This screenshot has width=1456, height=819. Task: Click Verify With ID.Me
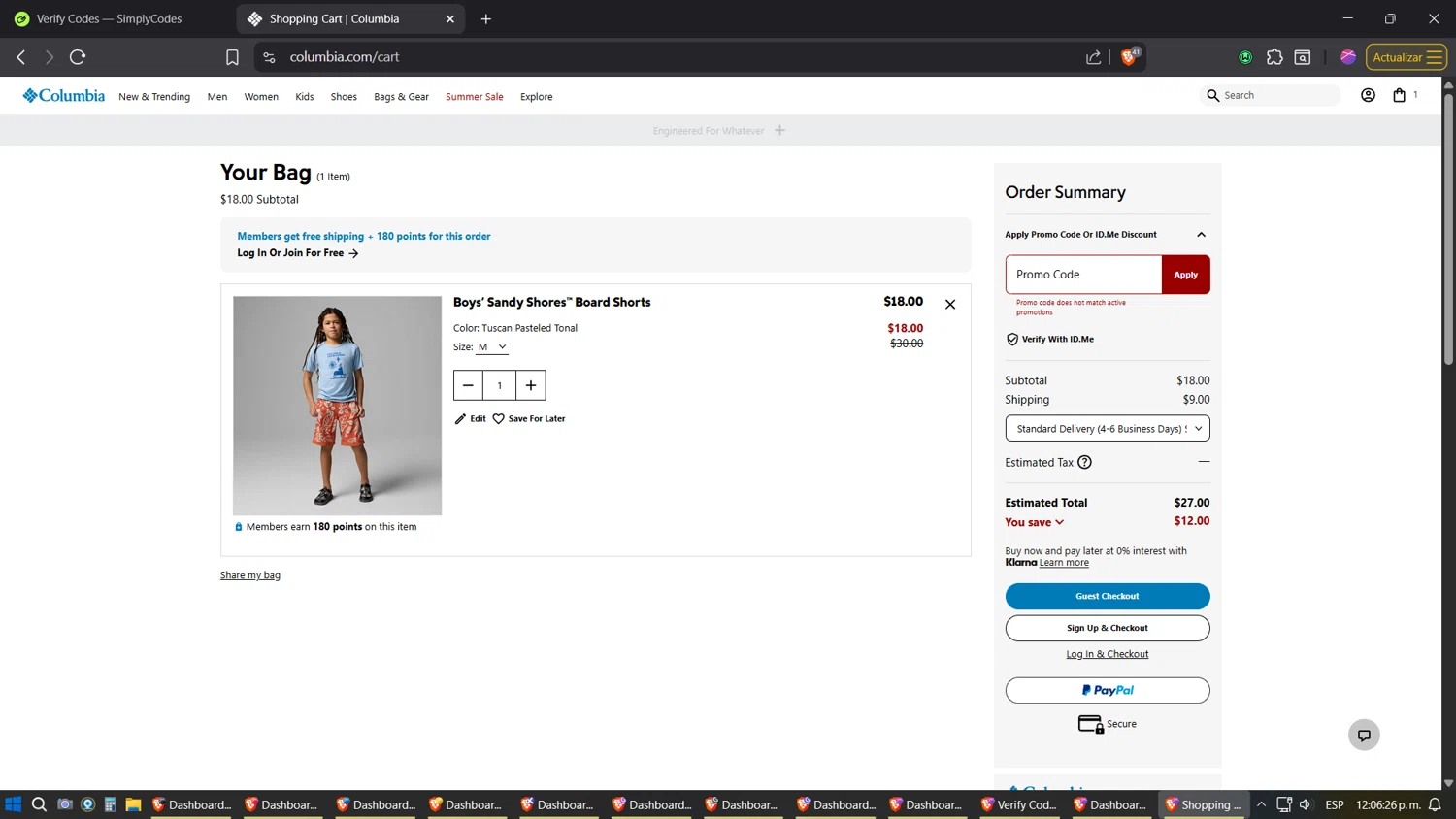[1050, 340]
